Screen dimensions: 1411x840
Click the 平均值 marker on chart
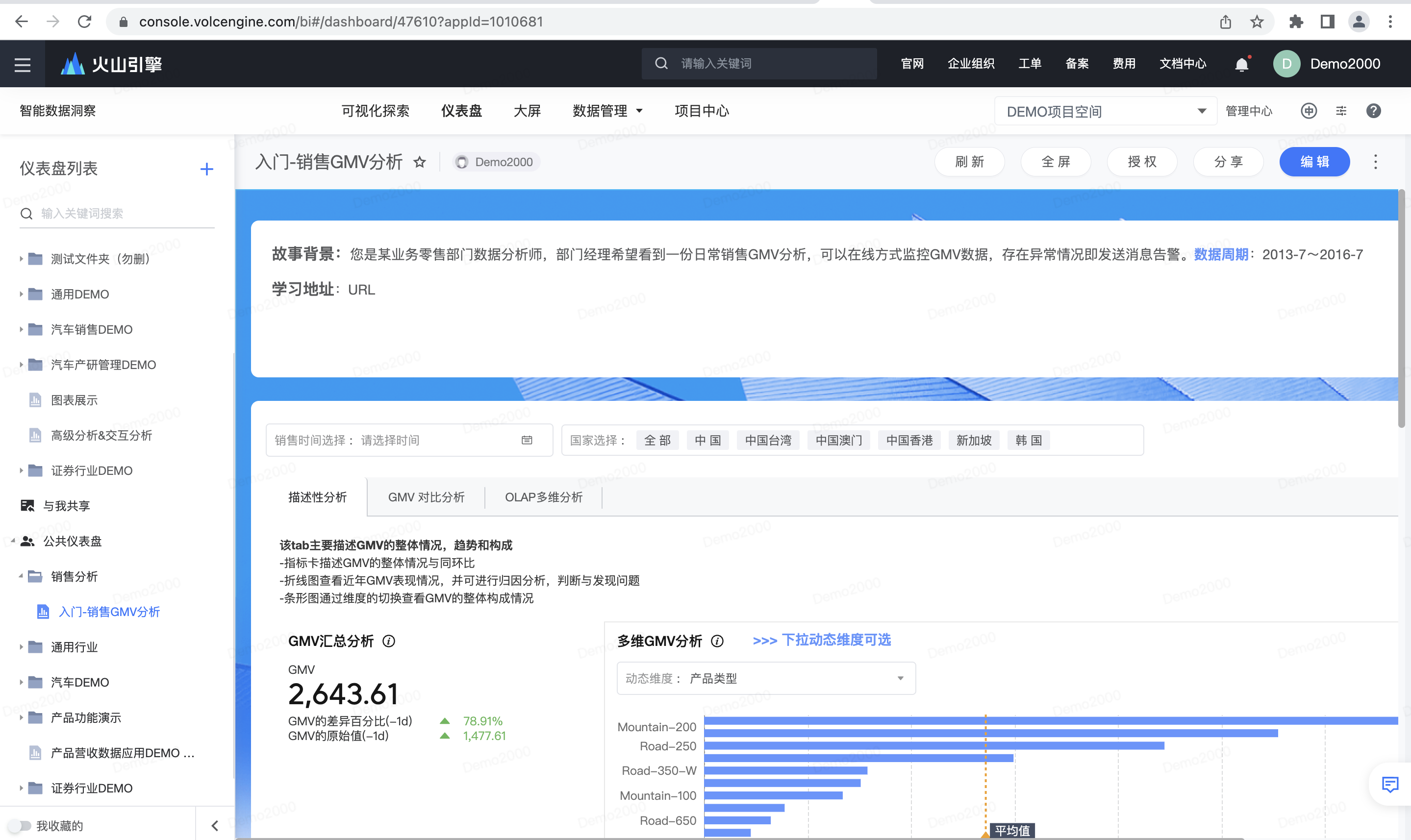[1012, 830]
